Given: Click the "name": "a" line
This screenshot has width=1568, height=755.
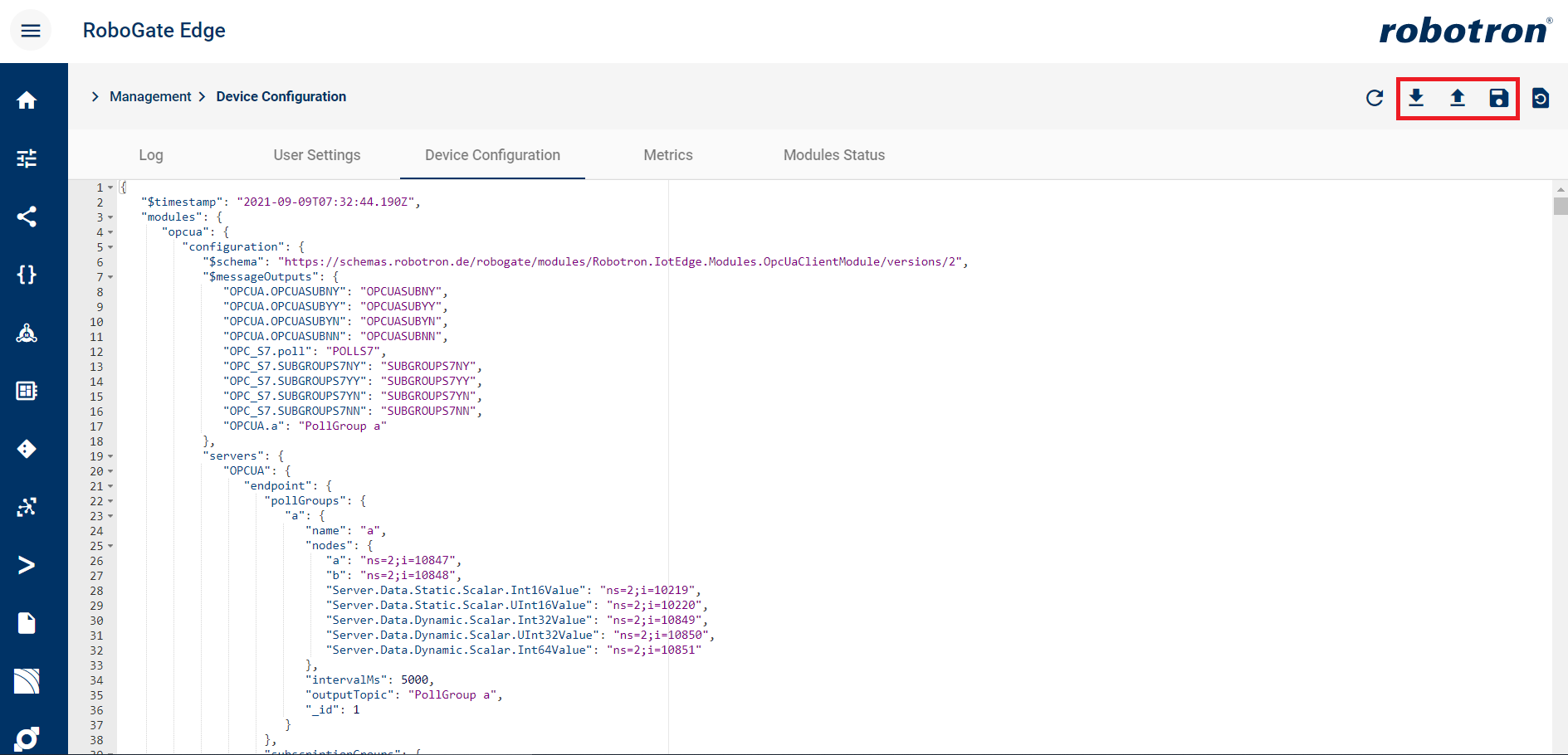Looking at the screenshot, I should (346, 530).
